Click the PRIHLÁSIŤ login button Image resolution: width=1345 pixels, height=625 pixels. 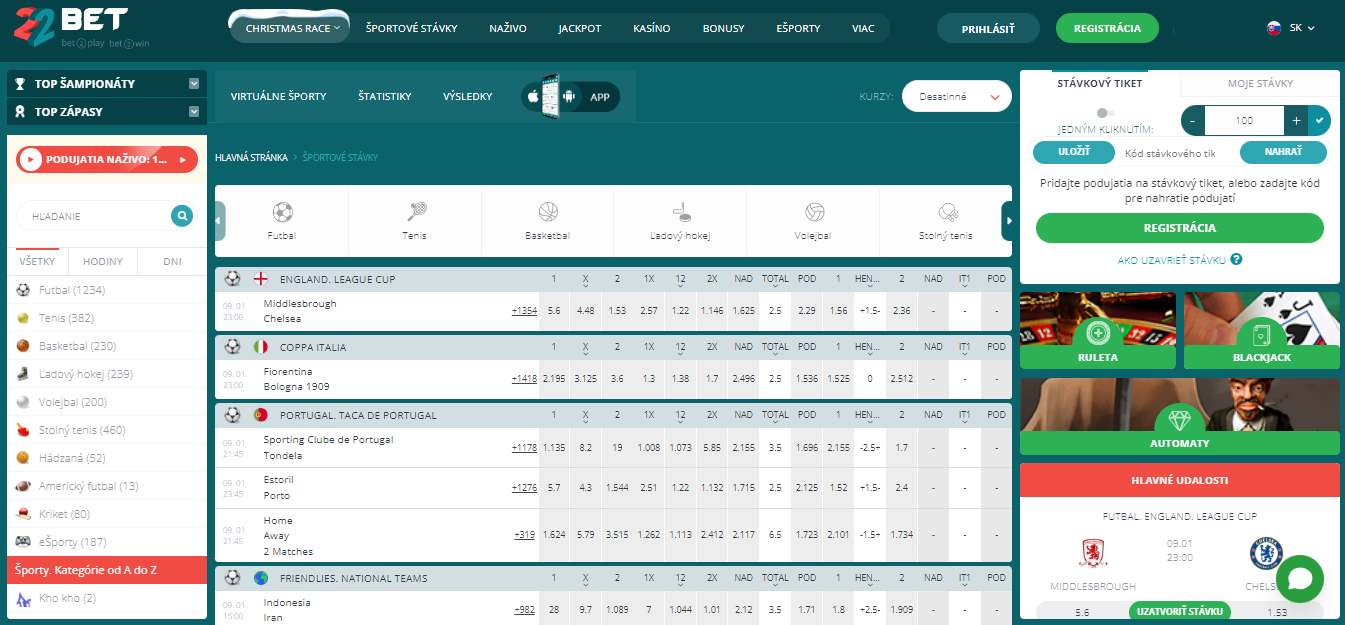[x=988, y=28]
